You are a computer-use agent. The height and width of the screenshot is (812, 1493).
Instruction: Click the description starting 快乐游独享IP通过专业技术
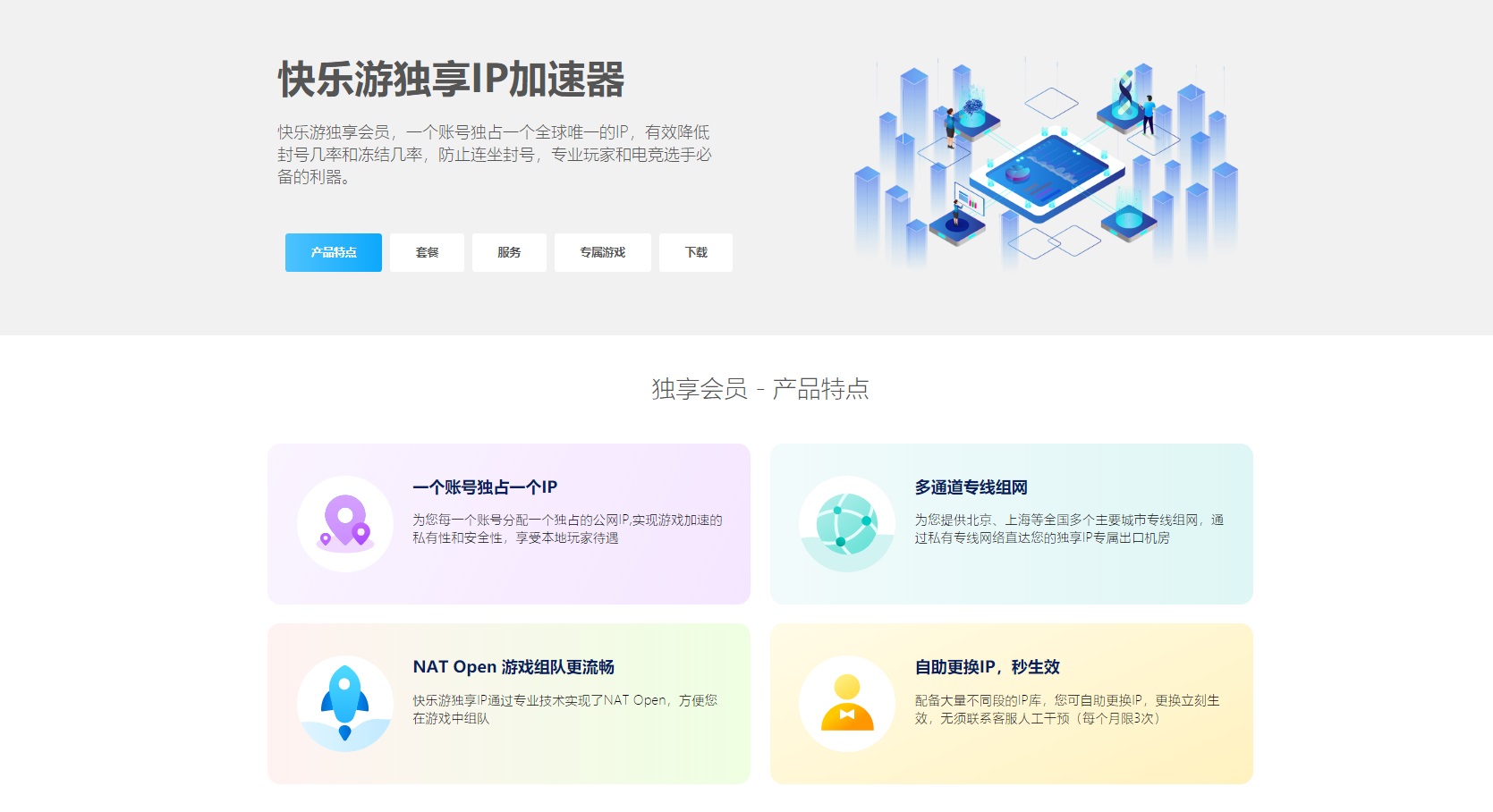click(x=565, y=709)
